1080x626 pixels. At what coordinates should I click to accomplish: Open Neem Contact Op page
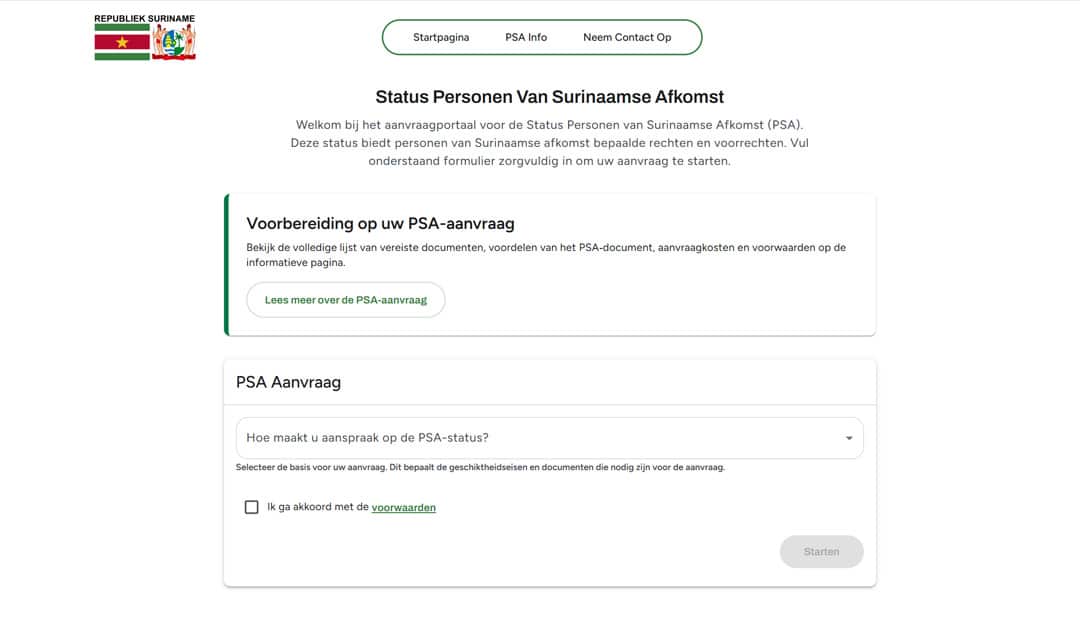click(627, 37)
